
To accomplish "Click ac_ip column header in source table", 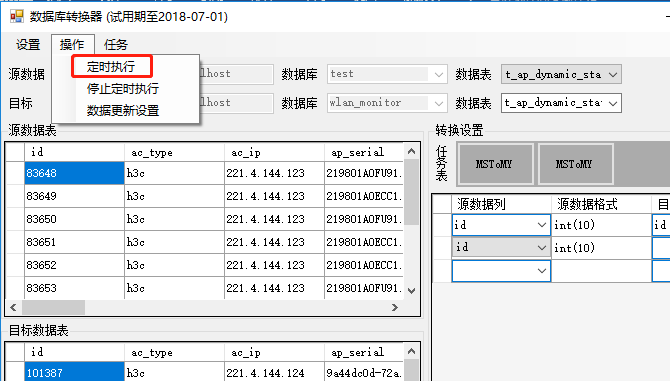I will [274, 152].
